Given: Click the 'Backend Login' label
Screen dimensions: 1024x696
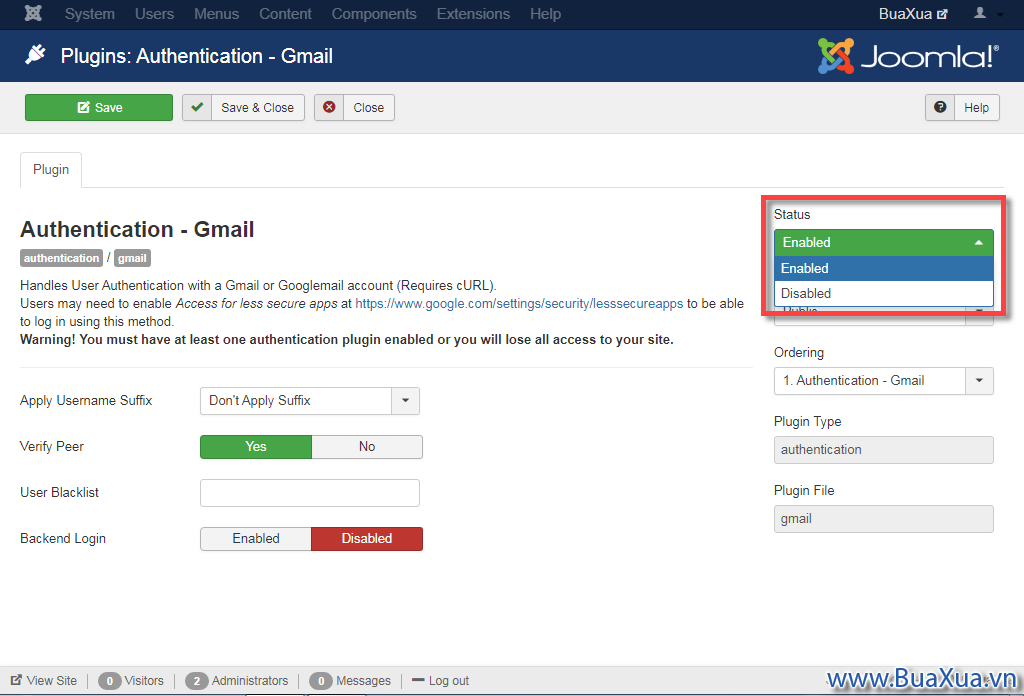Looking at the screenshot, I should pos(63,539).
